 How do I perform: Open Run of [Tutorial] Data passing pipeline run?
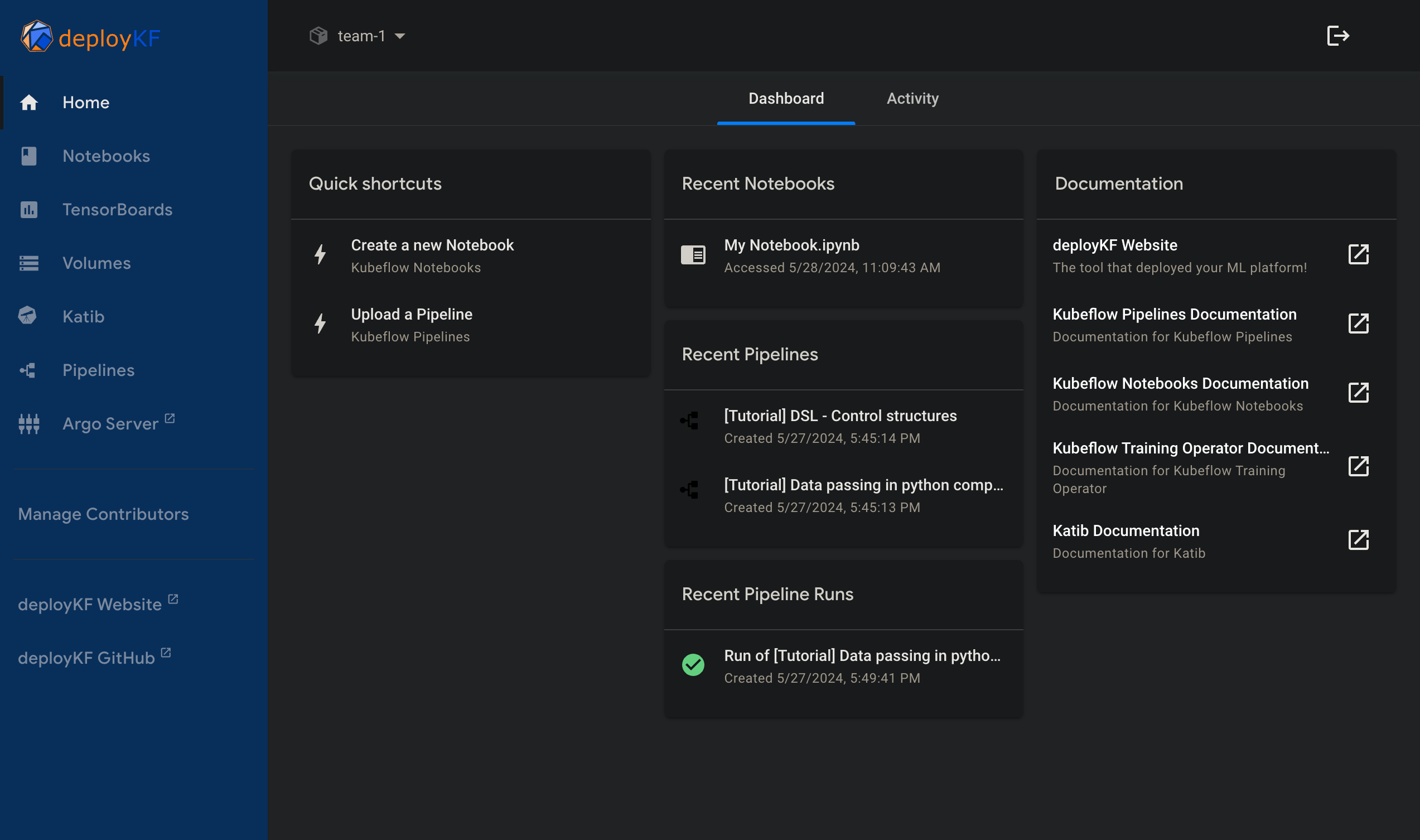843,665
